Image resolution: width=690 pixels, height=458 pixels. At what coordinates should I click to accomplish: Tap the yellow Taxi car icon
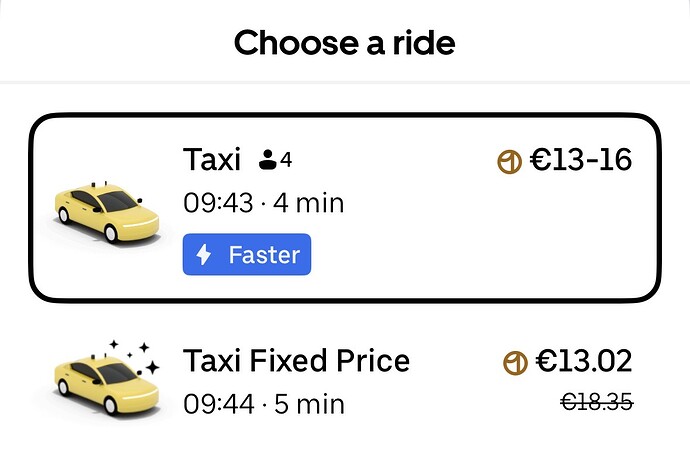point(106,212)
